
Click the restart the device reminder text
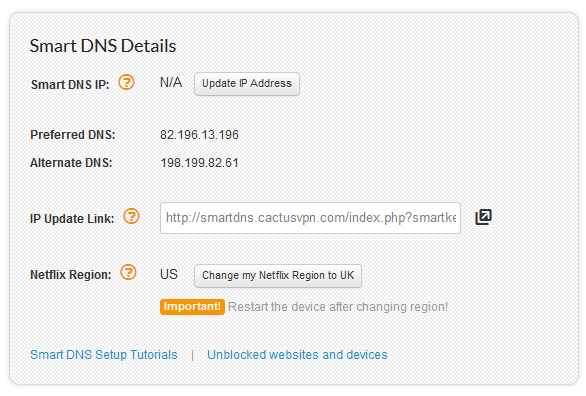coord(338,307)
